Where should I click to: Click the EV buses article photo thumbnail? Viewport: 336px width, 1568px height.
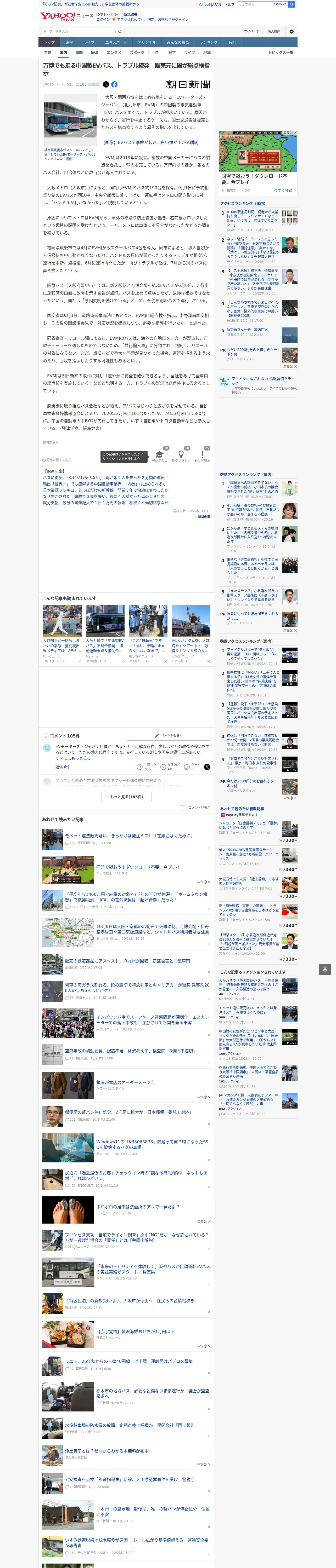[x=70, y=120]
